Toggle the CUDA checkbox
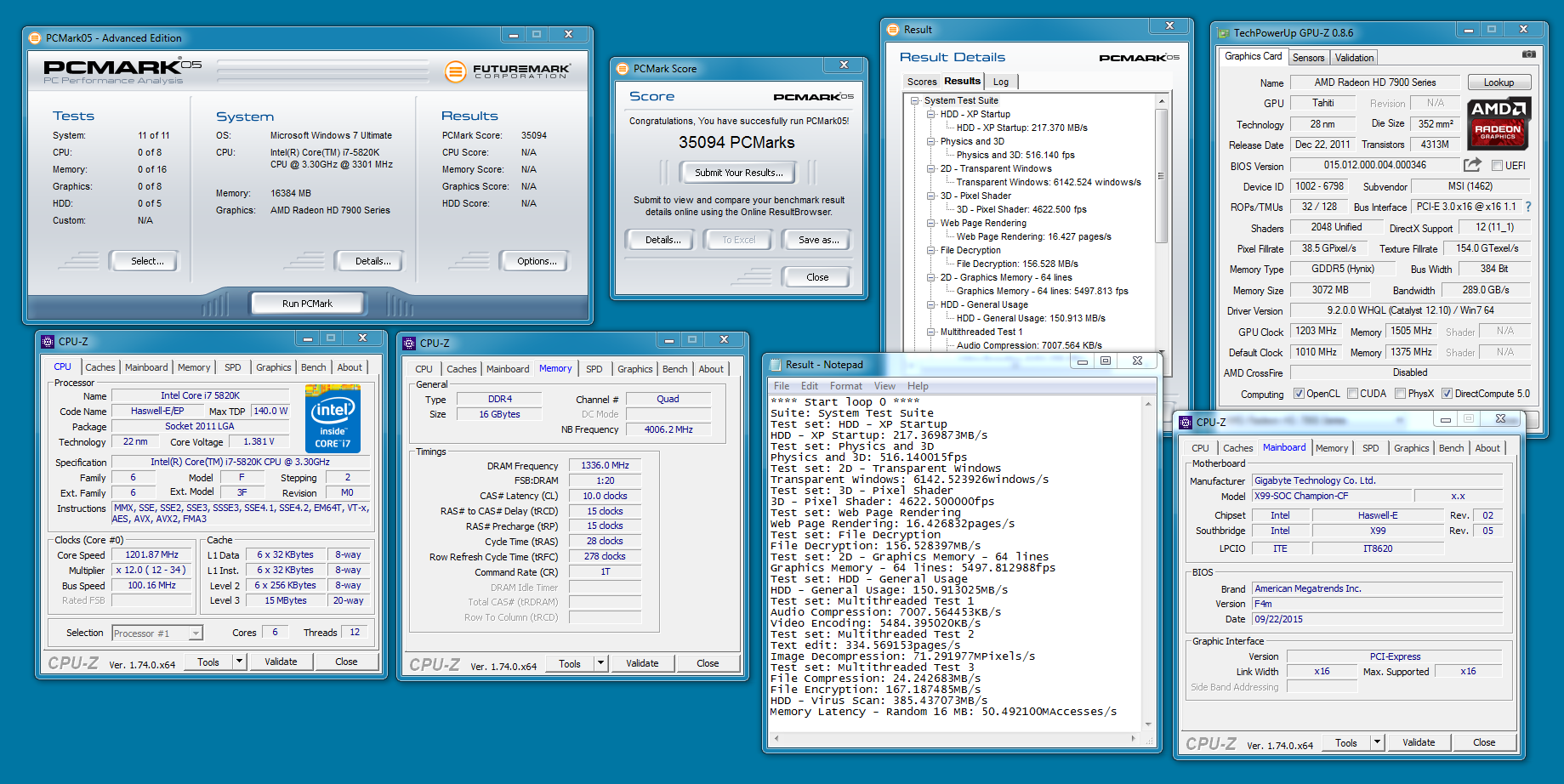1564x784 pixels. 1351,394
